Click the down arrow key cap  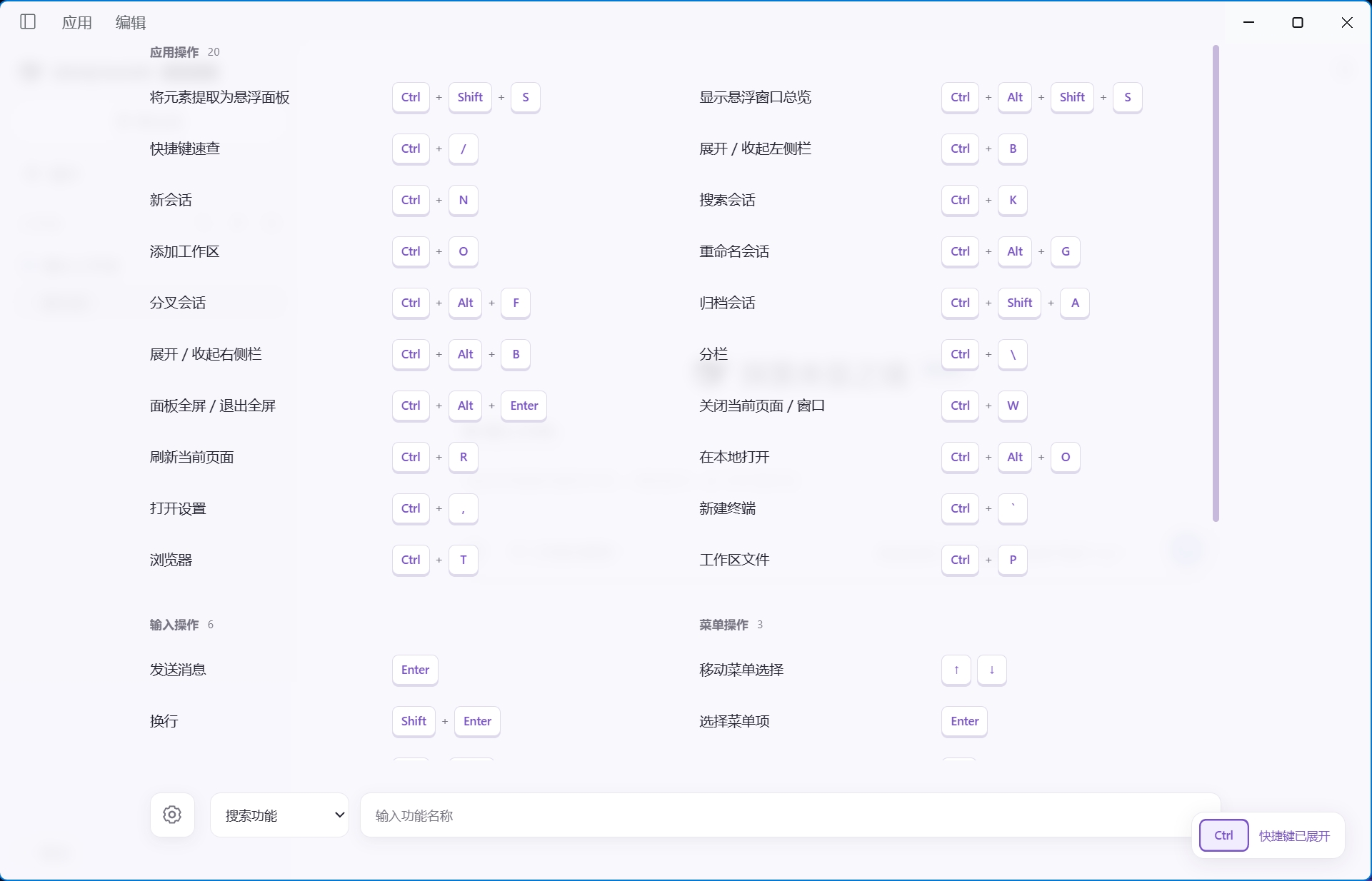click(991, 670)
